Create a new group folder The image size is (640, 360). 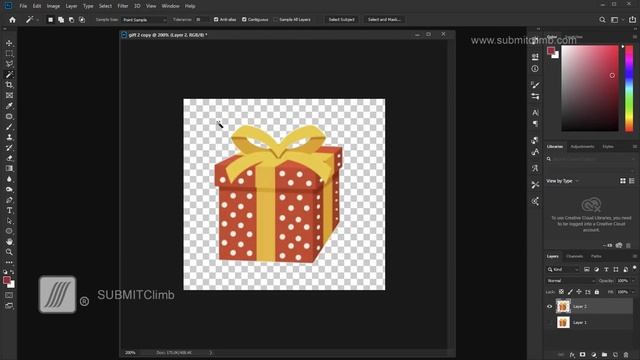tap(604, 355)
